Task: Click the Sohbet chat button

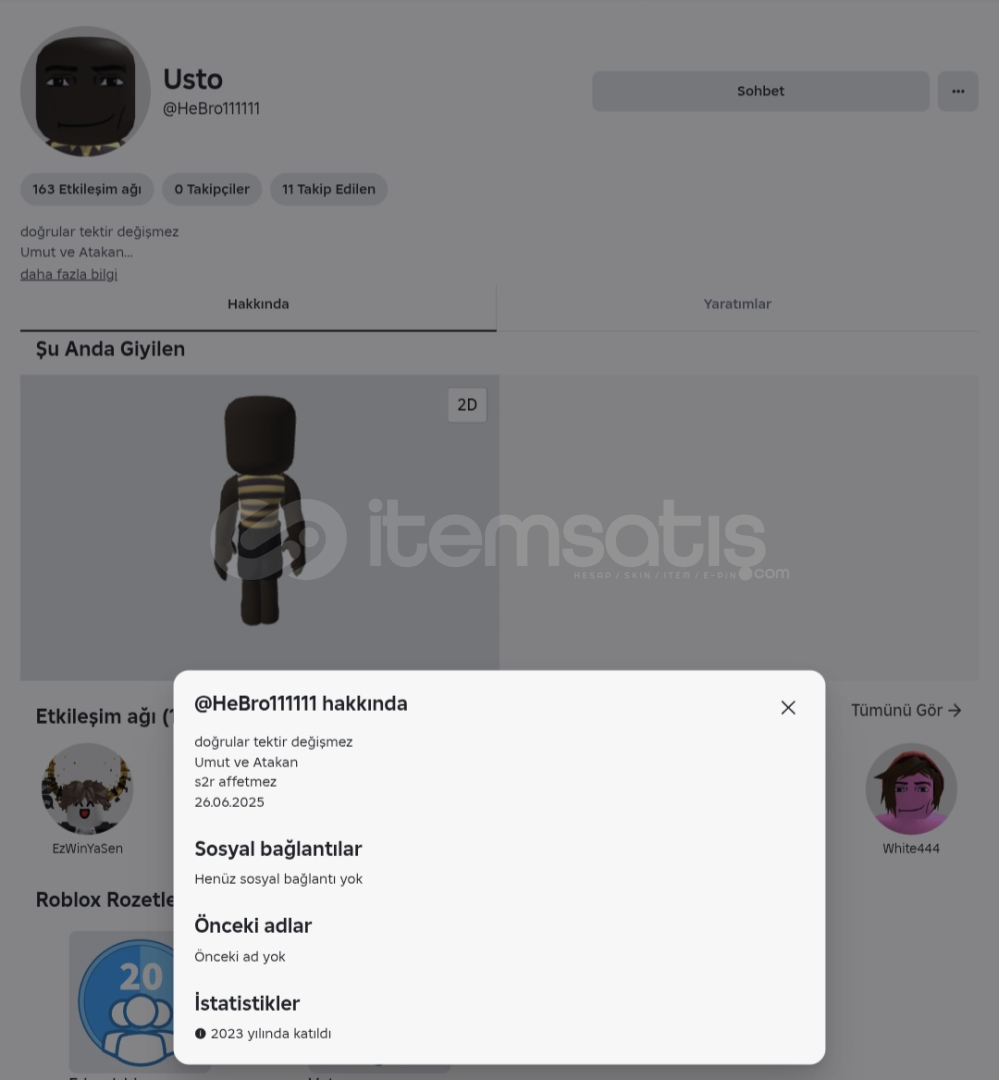Action: (761, 91)
